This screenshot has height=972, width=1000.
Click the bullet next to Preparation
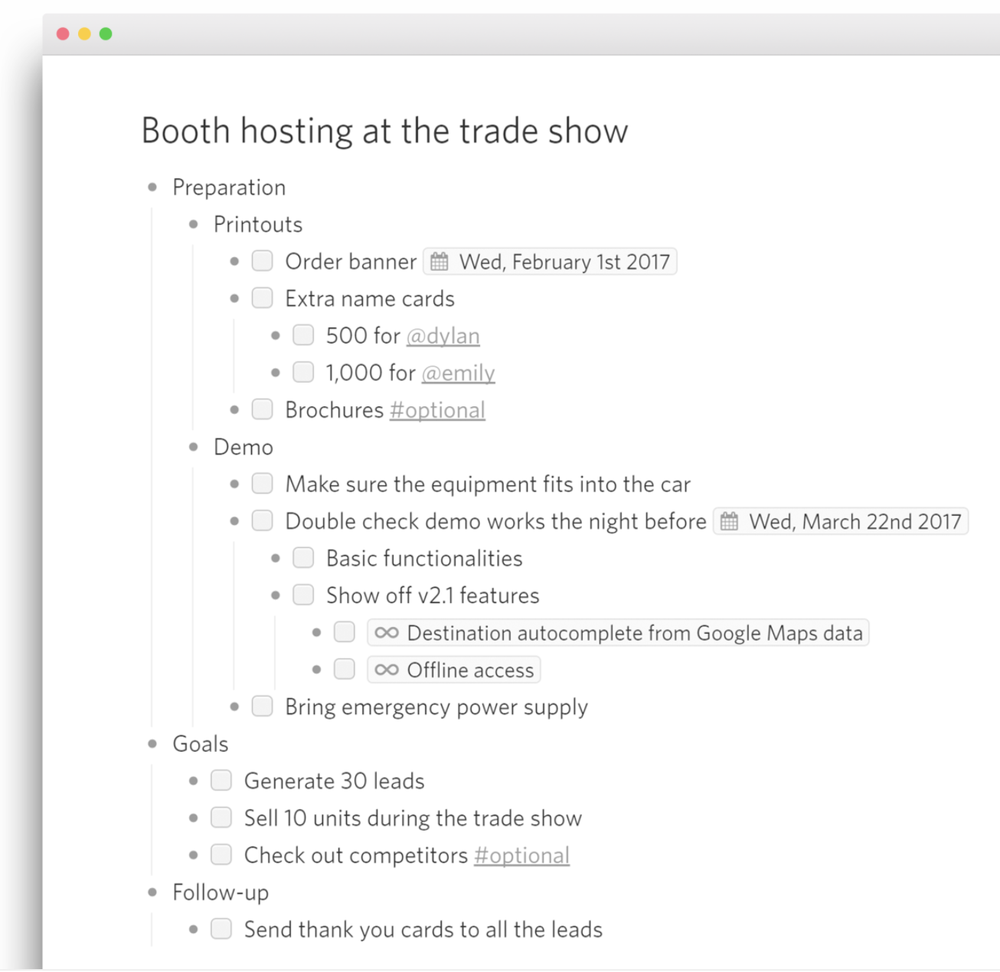(x=152, y=188)
